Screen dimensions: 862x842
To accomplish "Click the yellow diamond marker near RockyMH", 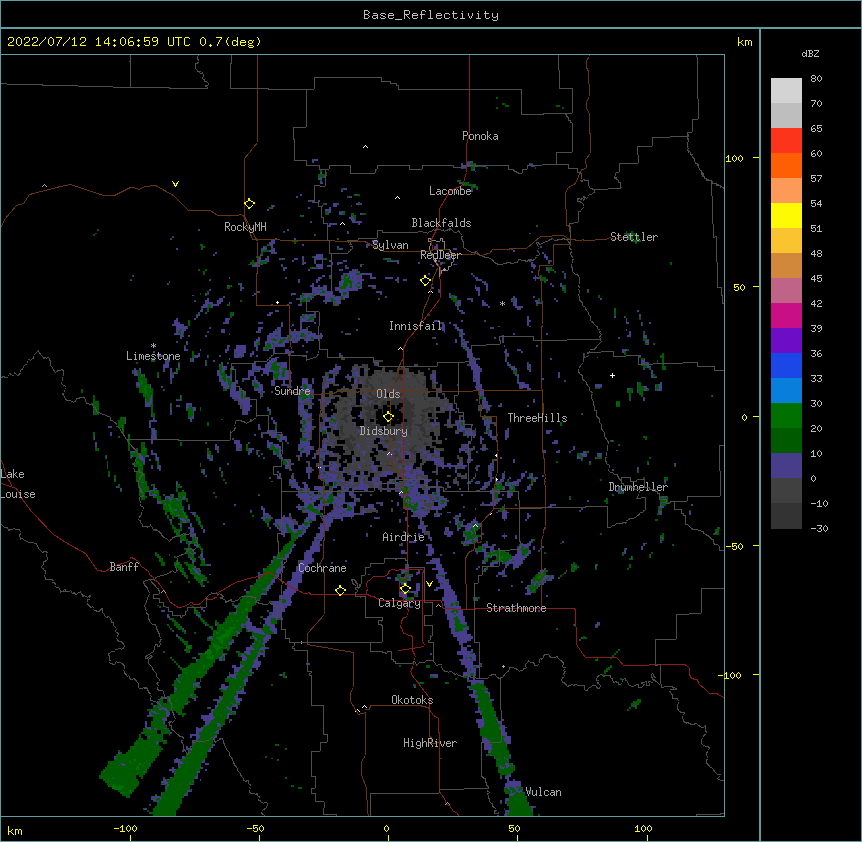I will (249, 204).
